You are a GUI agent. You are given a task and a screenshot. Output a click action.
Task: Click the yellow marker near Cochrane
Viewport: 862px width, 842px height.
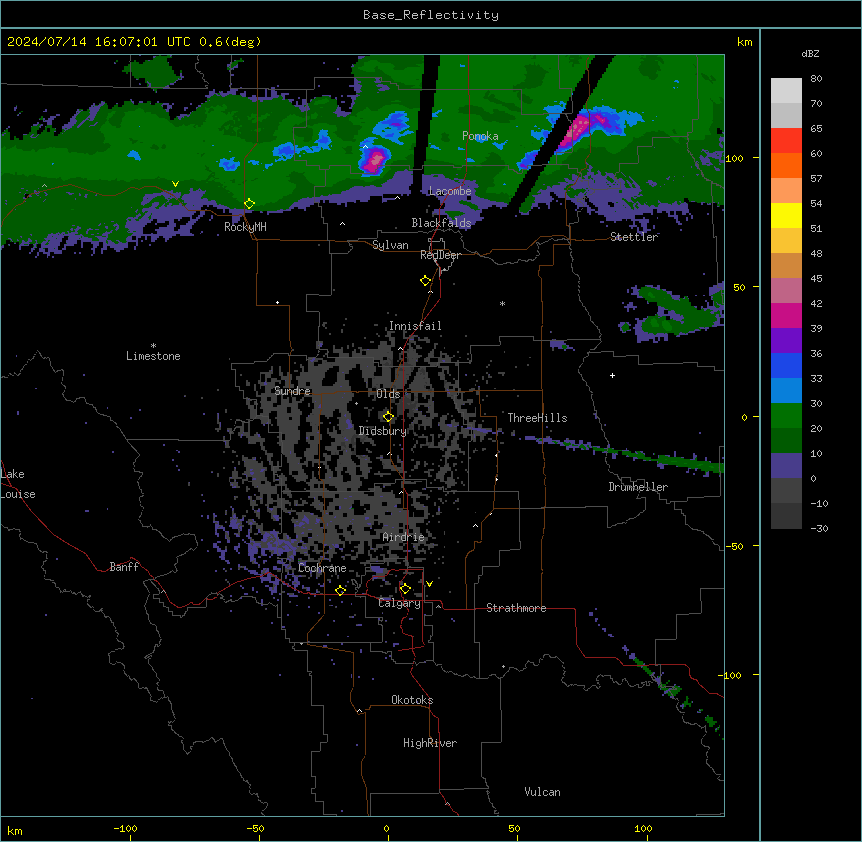click(340, 590)
